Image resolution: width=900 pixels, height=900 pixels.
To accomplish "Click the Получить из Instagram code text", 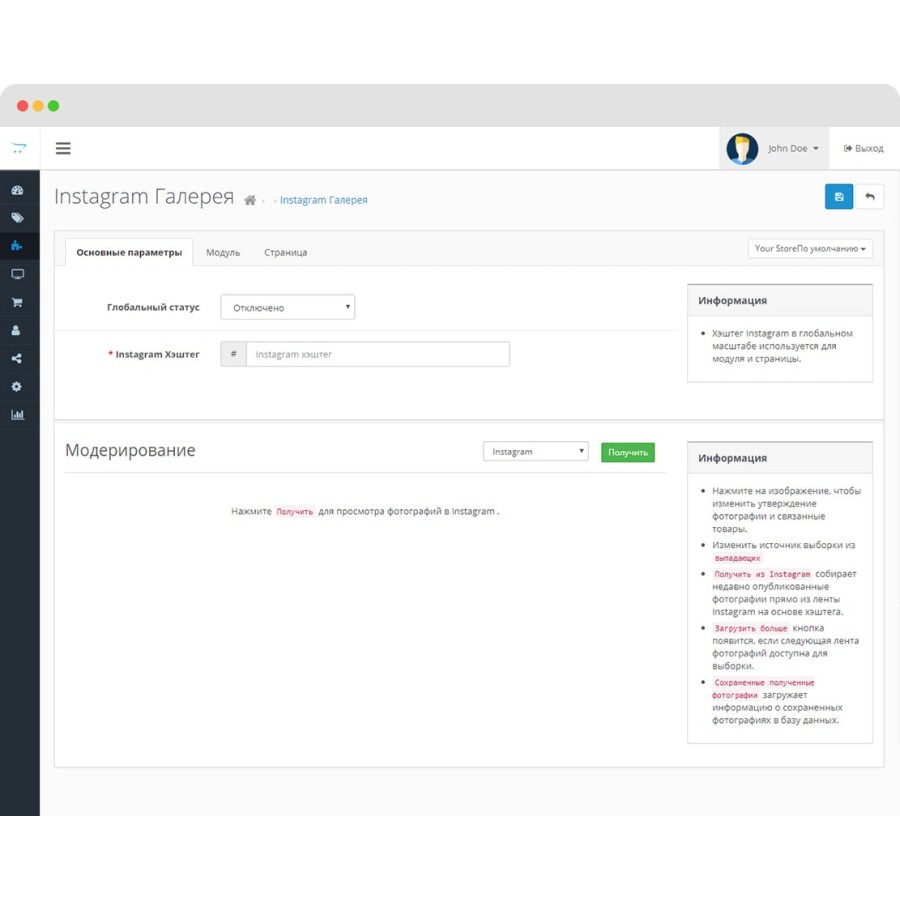I will (x=762, y=574).
